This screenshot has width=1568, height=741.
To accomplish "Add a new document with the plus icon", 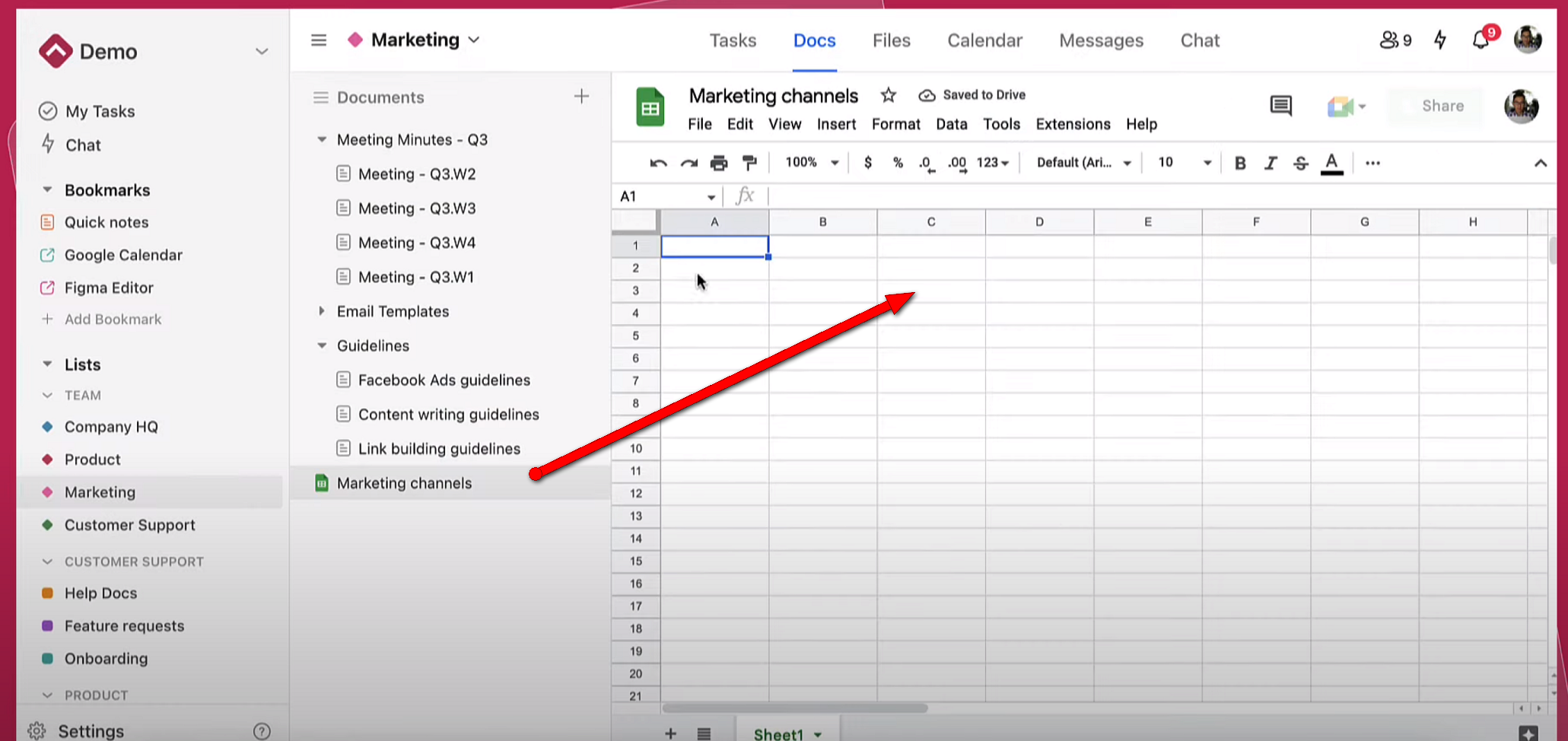I will tap(581, 96).
